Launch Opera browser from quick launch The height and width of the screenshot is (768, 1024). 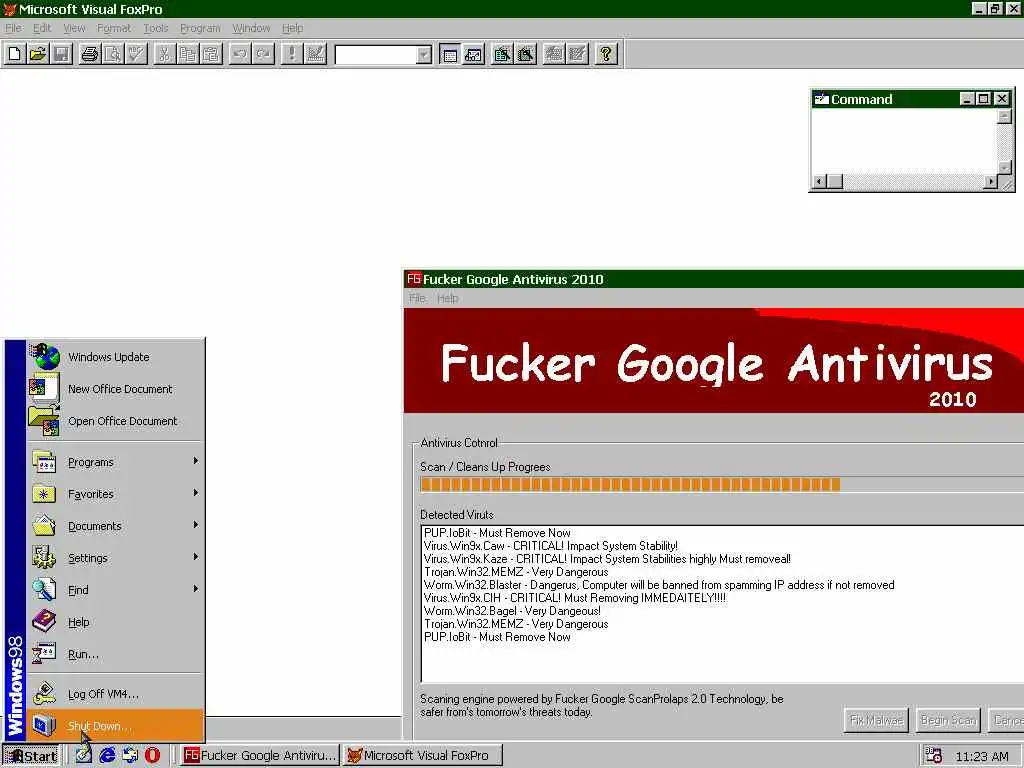tap(153, 756)
